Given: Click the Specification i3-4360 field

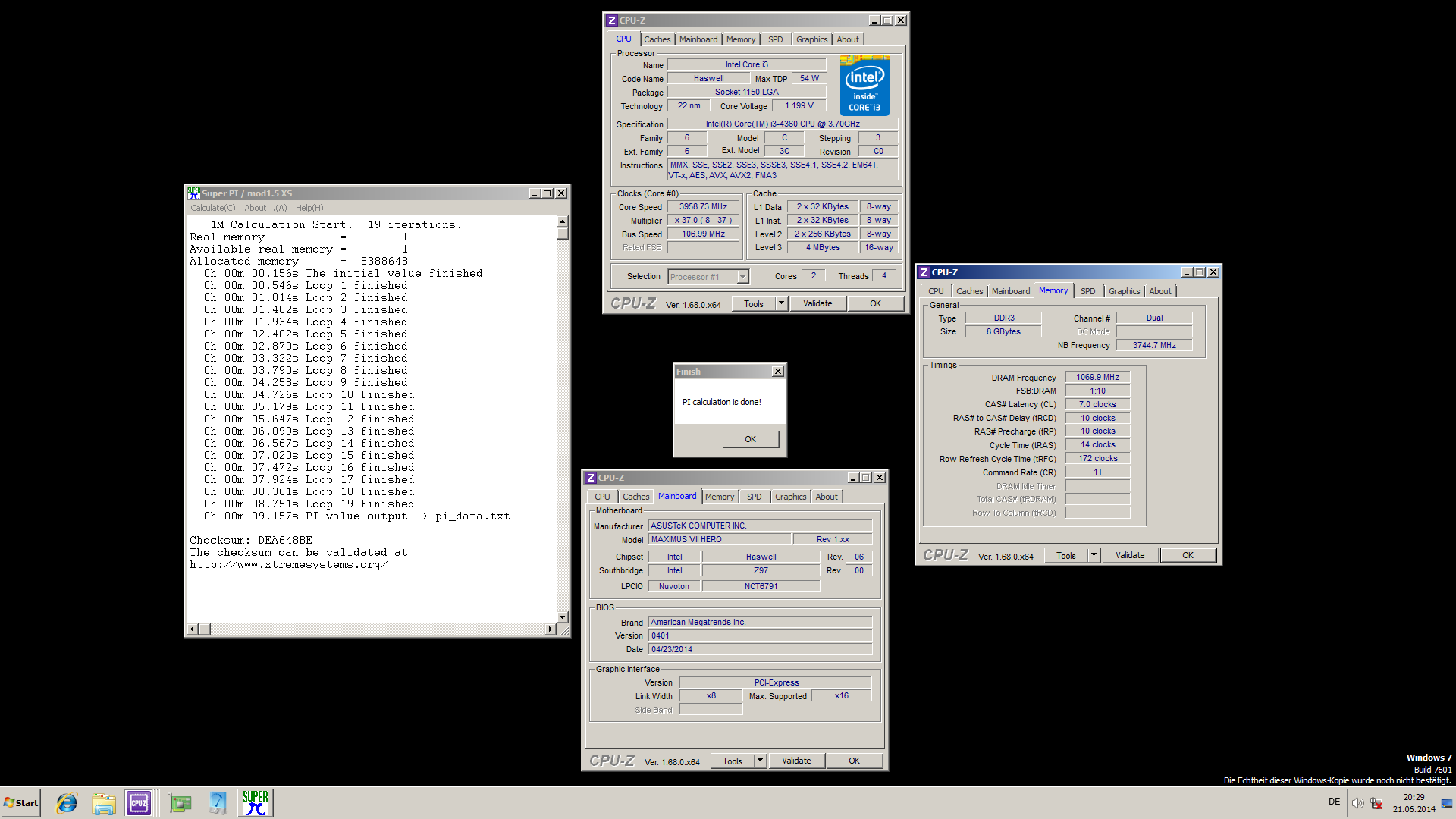Looking at the screenshot, I should (x=783, y=124).
